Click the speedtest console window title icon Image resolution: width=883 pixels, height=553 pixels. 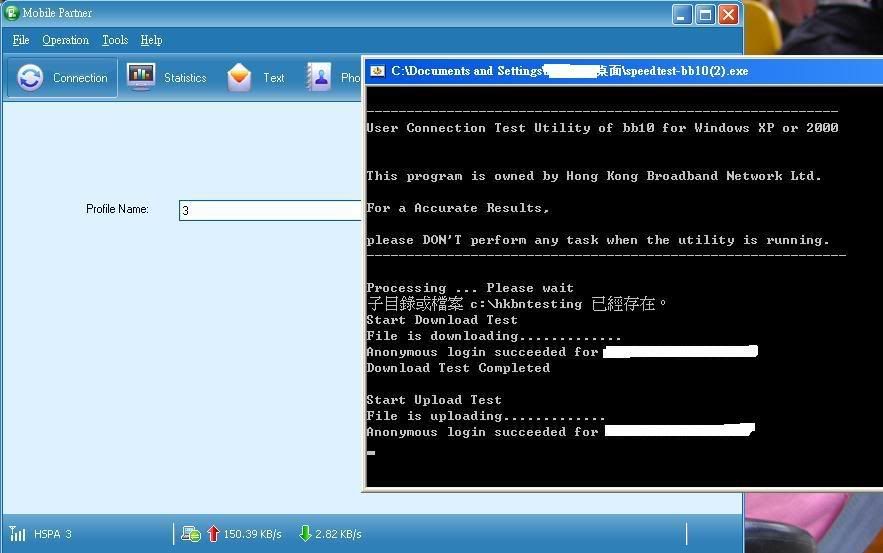377,71
